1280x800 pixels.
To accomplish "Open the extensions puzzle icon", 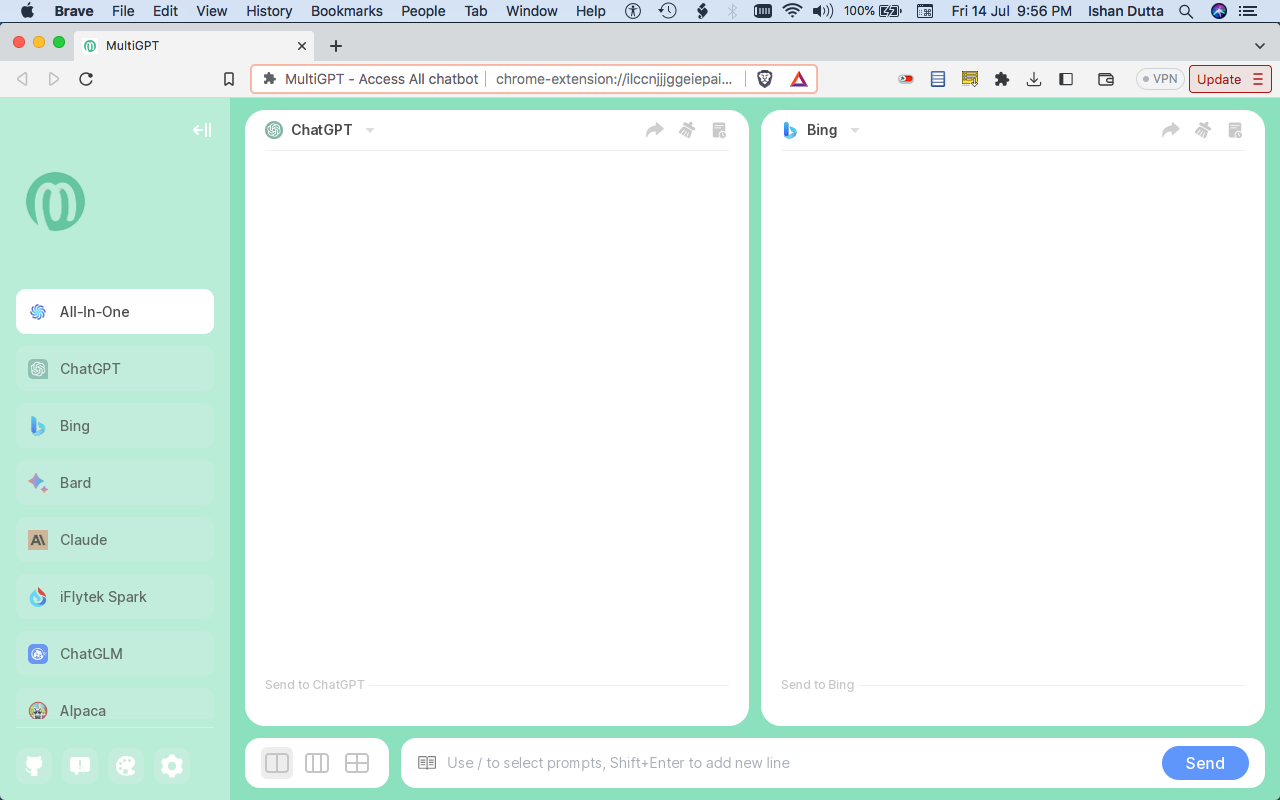I will click(x=1002, y=79).
